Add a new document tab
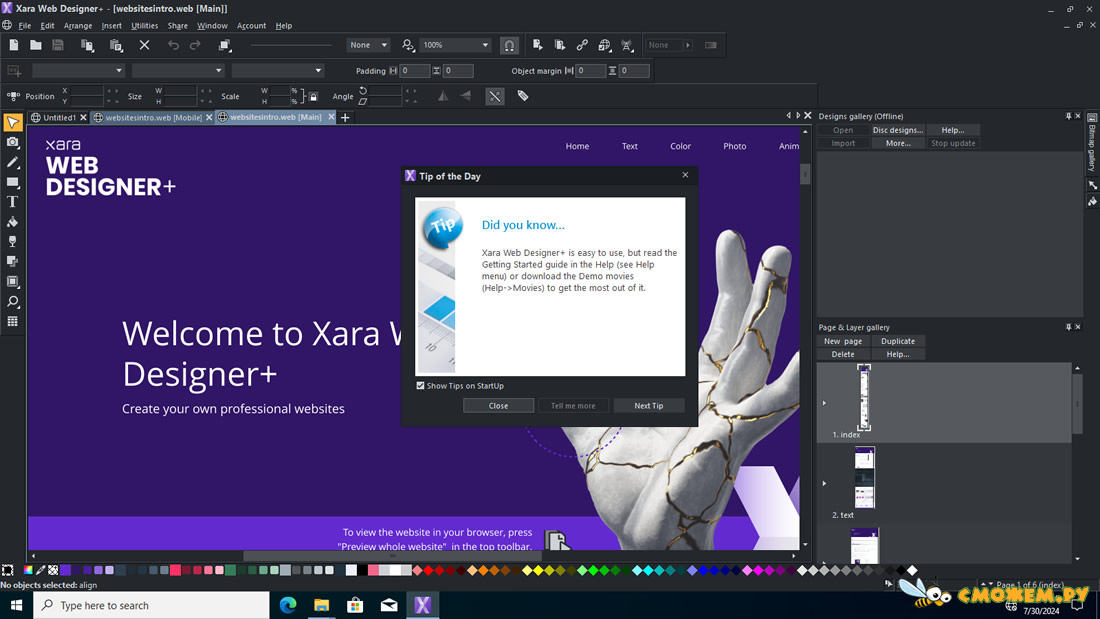 click(345, 118)
